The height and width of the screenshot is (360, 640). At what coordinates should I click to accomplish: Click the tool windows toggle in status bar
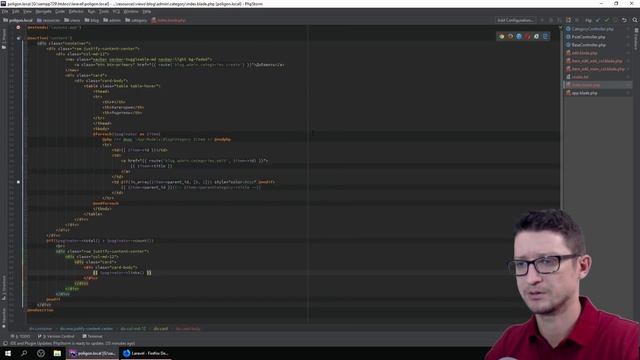(x=5, y=344)
